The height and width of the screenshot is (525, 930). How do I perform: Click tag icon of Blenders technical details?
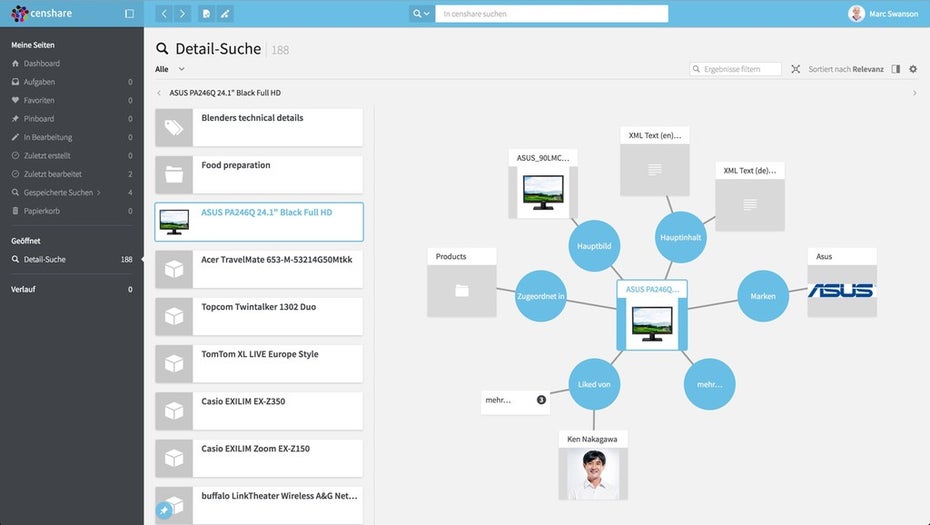(174, 127)
